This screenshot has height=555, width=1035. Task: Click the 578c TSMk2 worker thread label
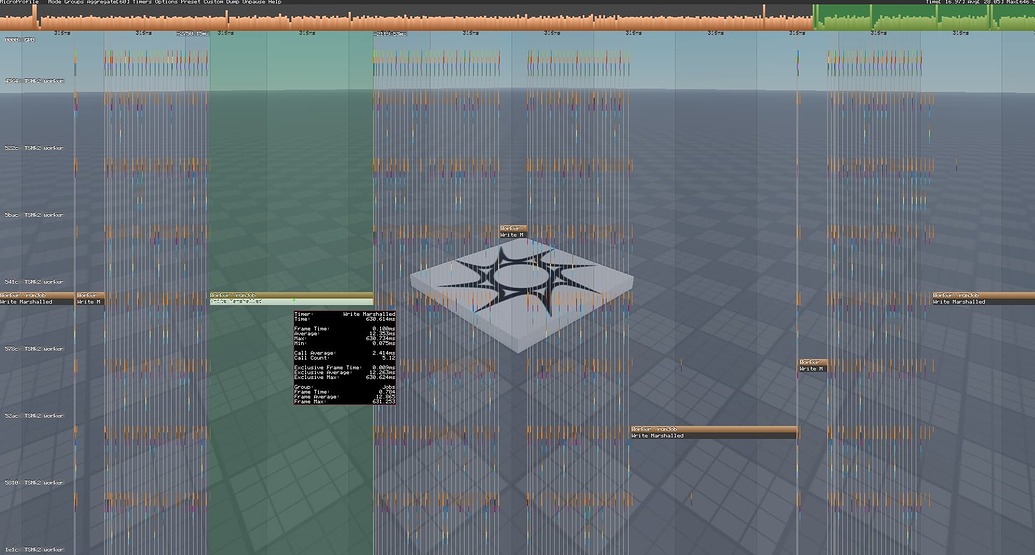[34, 348]
